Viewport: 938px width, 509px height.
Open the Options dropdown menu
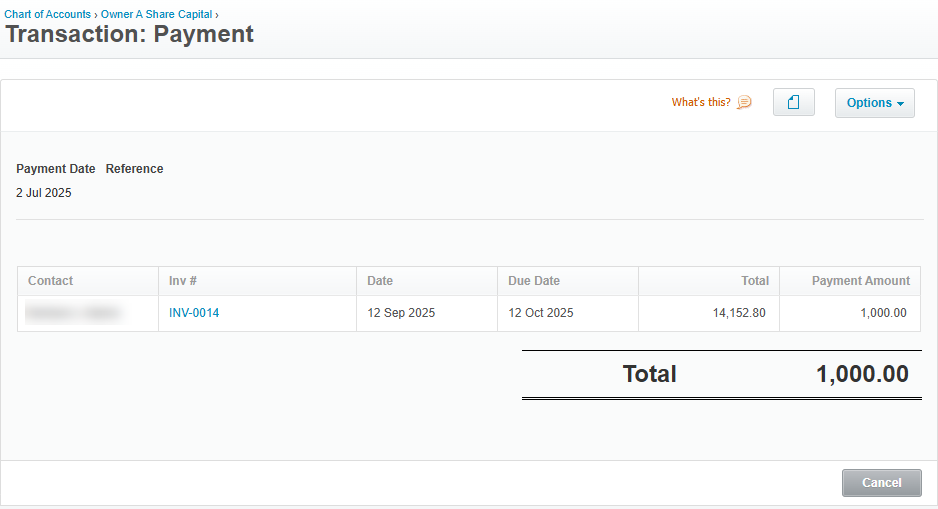(x=874, y=103)
